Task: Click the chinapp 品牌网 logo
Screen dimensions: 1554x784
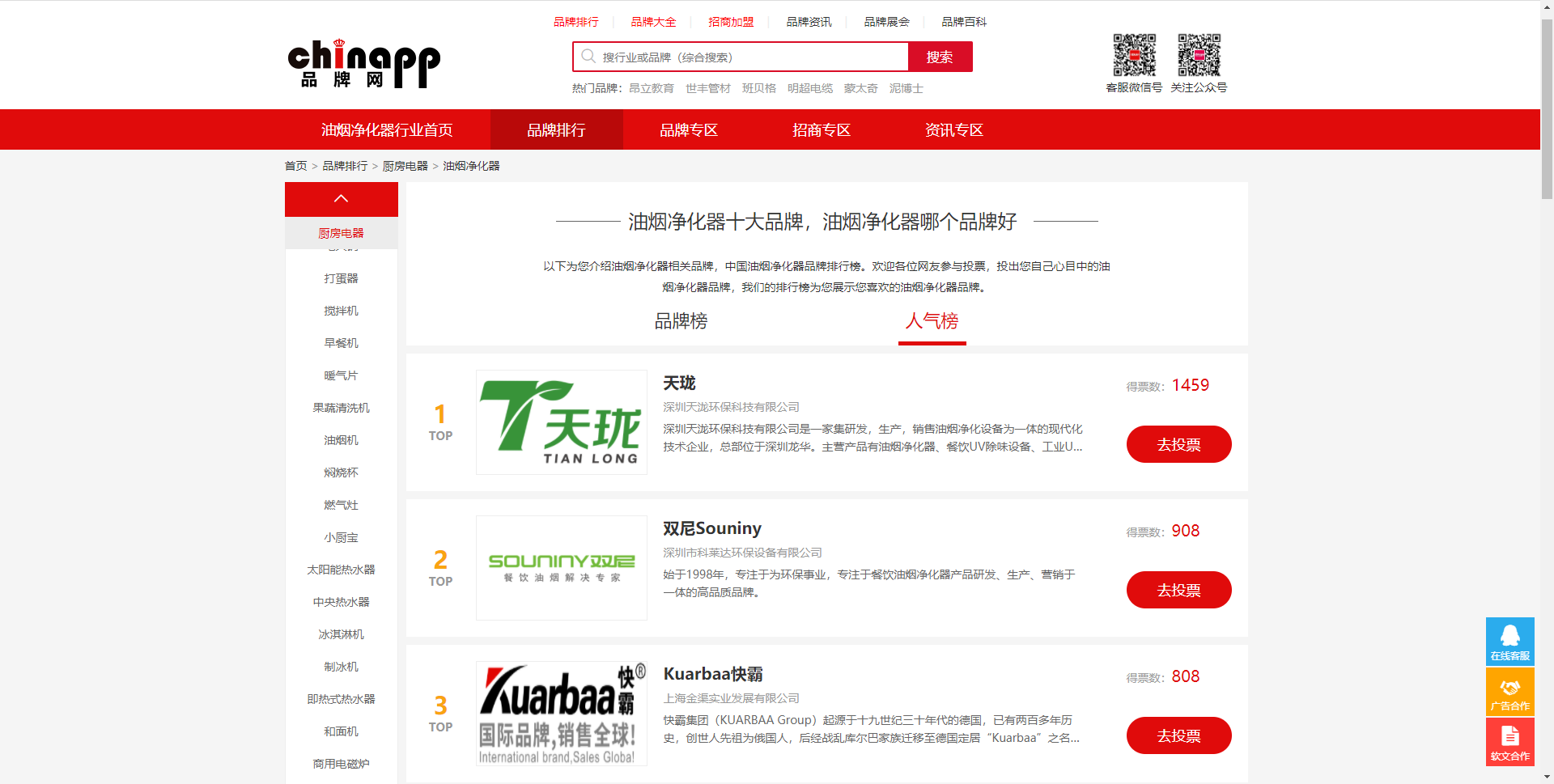Action: point(364,64)
